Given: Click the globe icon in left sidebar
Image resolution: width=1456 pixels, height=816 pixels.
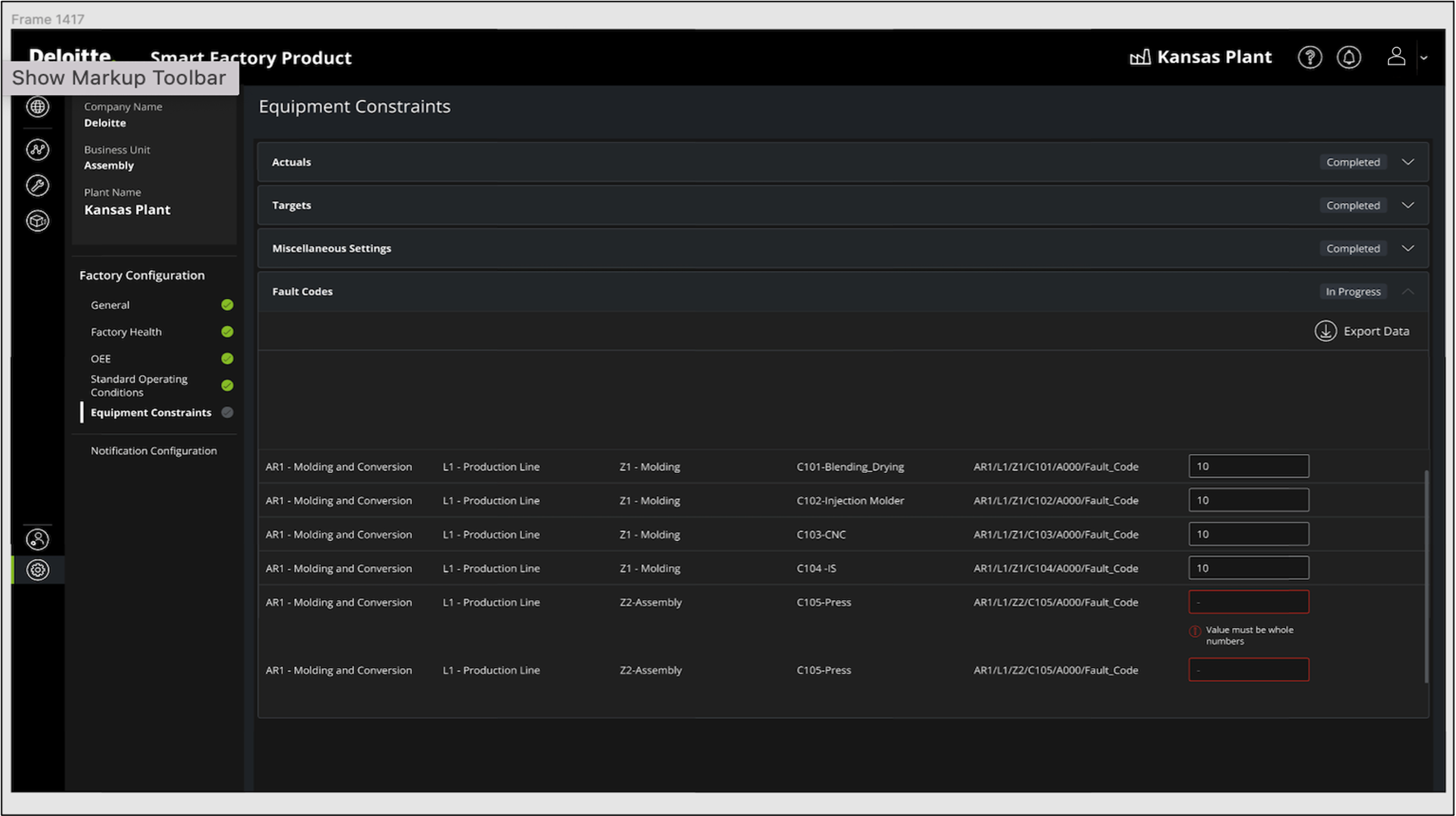Looking at the screenshot, I should [x=38, y=106].
